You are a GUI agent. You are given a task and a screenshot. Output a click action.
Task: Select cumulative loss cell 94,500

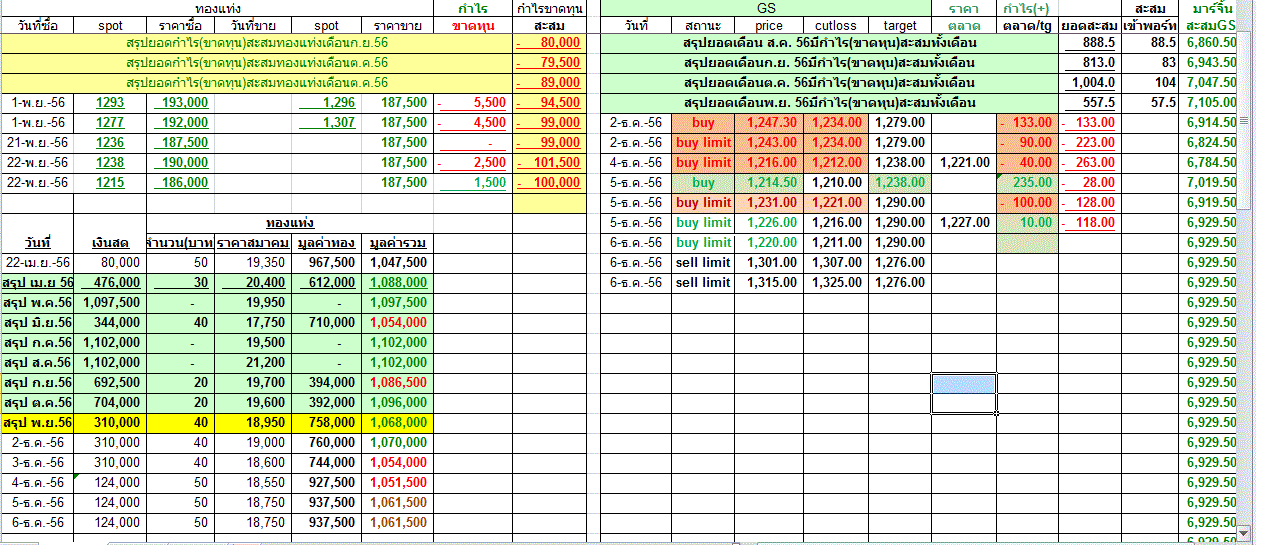(548, 103)
